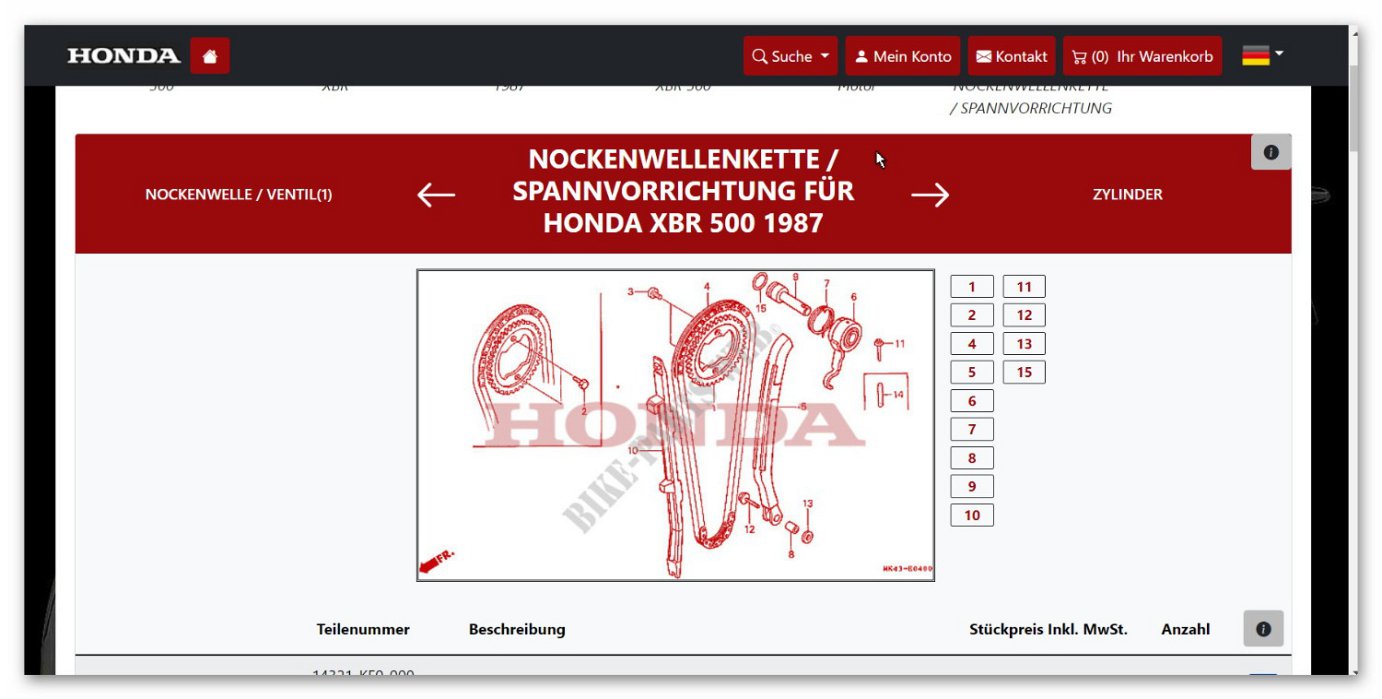Open Mein Konto account page

pos(902,56)
